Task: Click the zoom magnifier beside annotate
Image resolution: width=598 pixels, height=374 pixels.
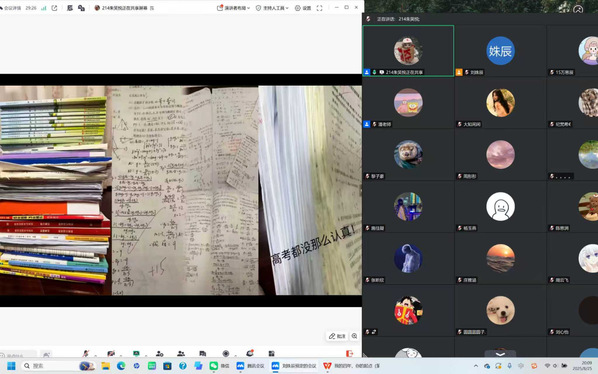Action: click(x=354, y=336)
